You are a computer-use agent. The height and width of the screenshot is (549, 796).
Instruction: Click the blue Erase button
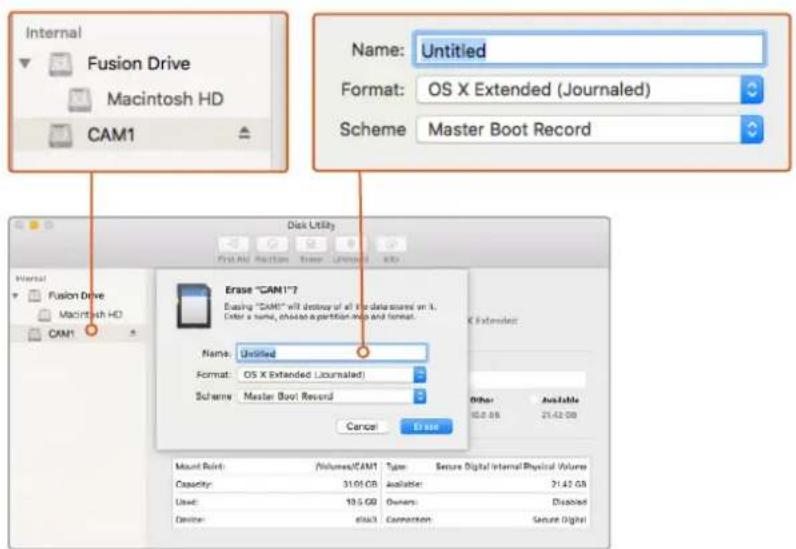tap(426, 426)
